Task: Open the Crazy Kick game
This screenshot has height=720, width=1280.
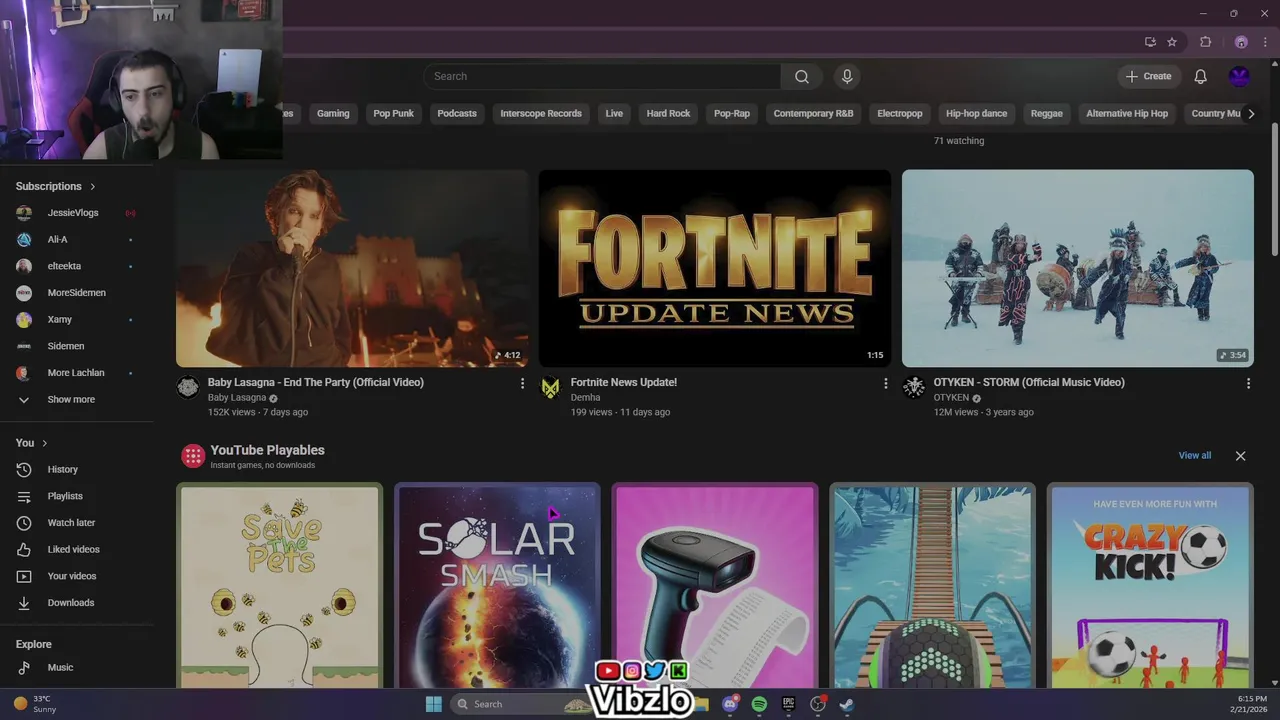Action: (1150, 586)
